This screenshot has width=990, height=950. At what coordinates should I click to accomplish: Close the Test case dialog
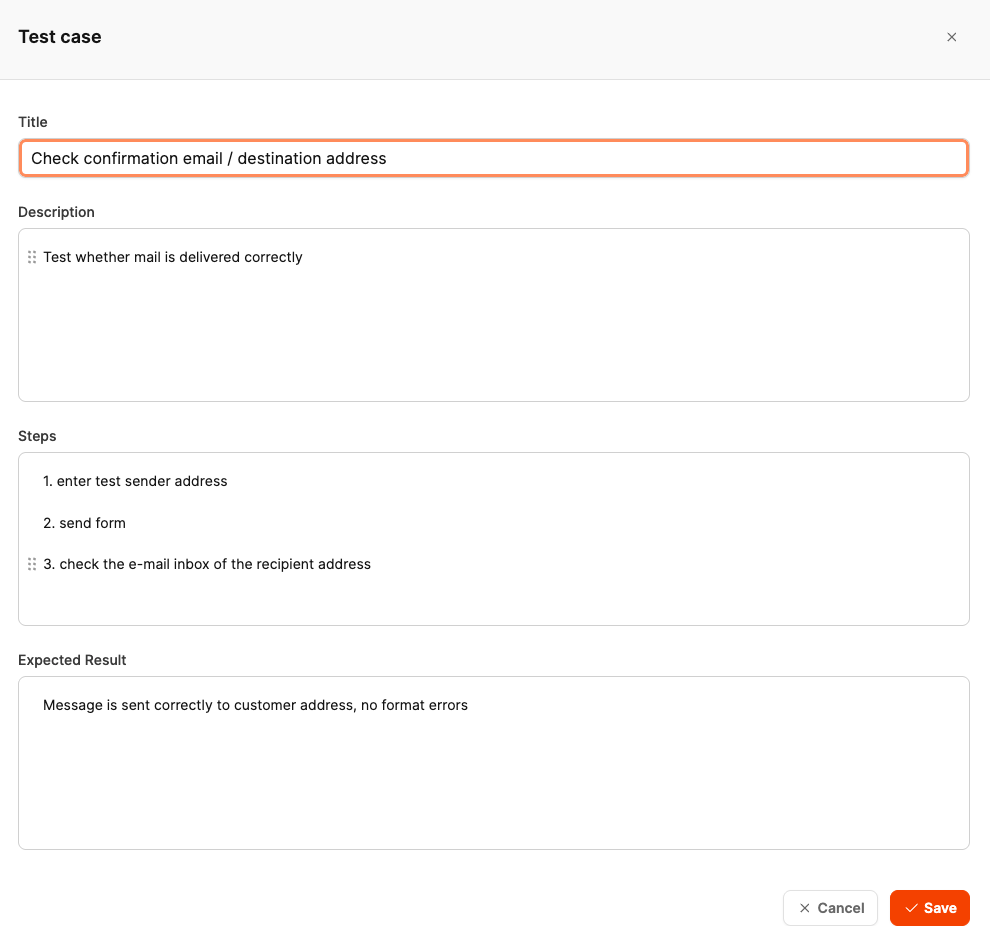[951, 37]
